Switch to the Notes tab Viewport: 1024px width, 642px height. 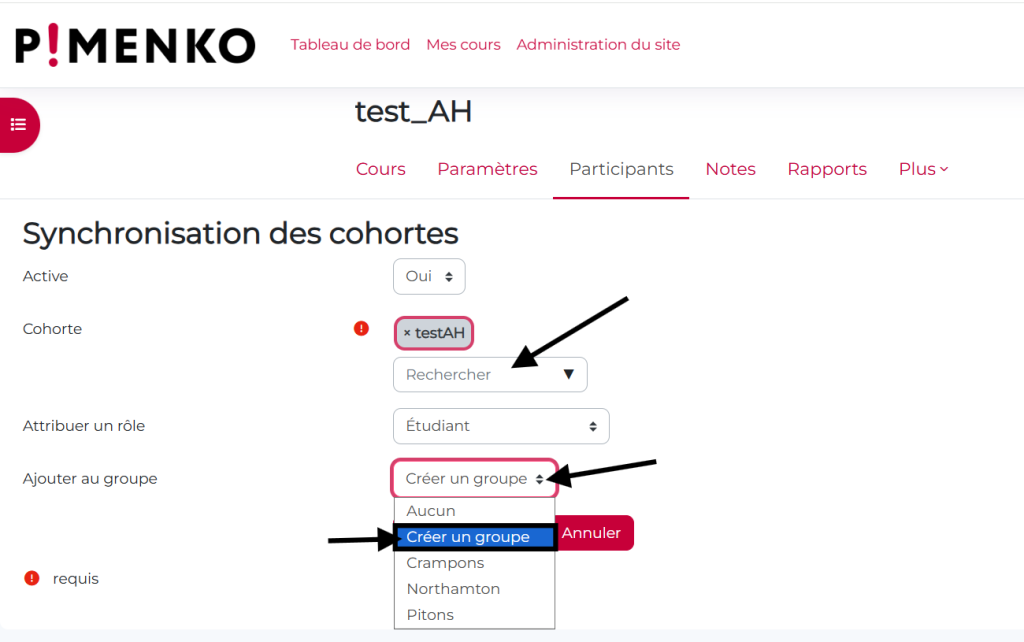pyautogui.click(x=730, y=168)
